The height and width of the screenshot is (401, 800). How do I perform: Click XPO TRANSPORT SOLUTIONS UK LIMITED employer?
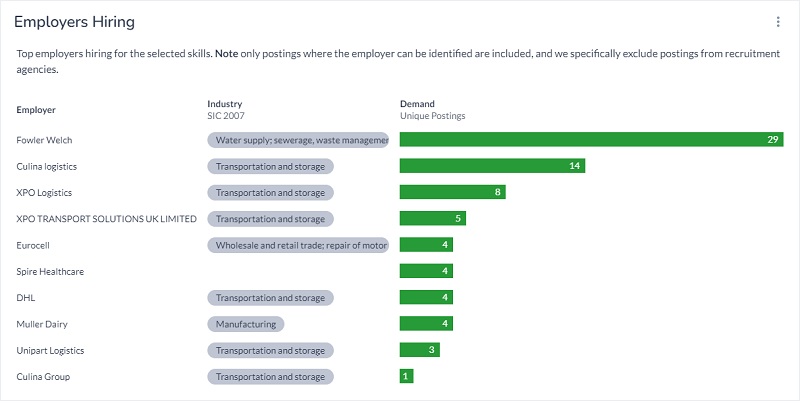pos(107,219)
